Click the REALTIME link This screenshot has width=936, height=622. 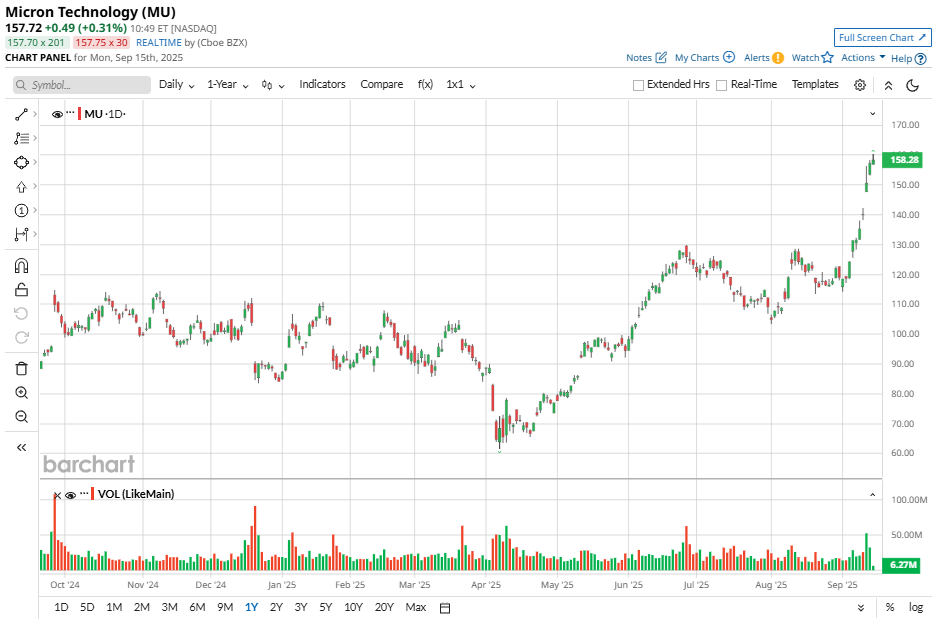tap(158, 42)
